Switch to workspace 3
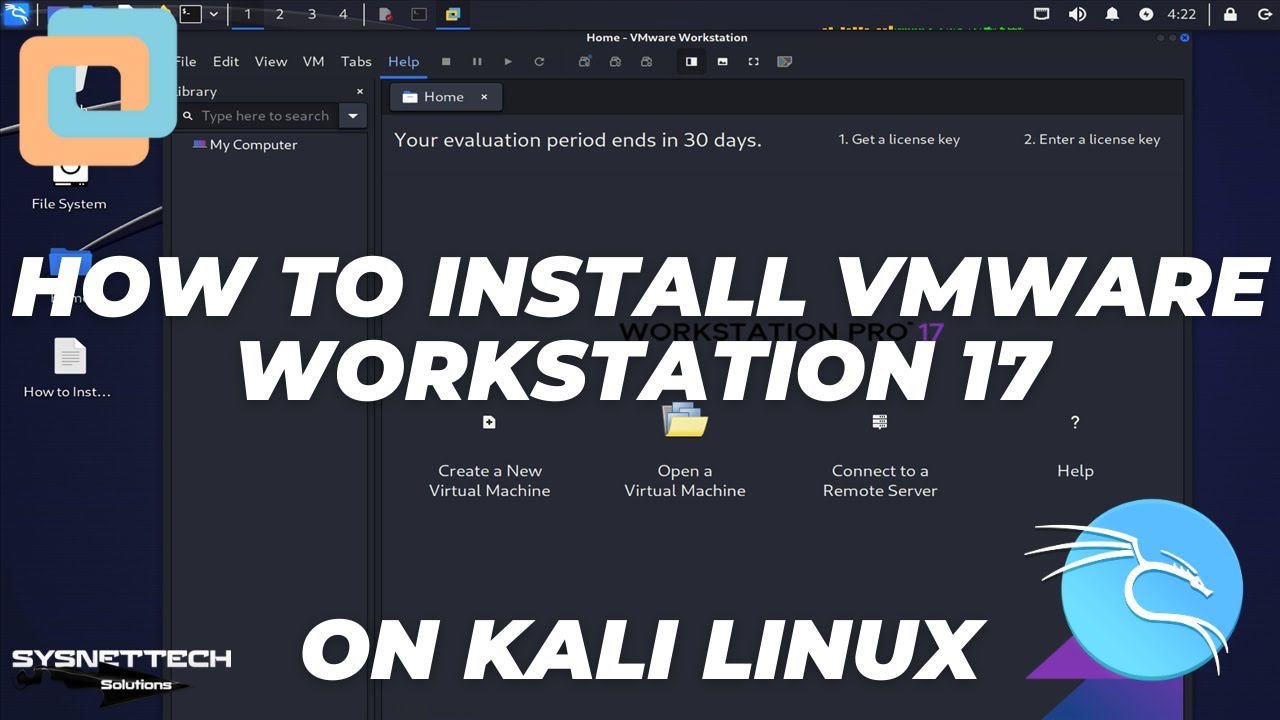 click(x=312, y=14)
